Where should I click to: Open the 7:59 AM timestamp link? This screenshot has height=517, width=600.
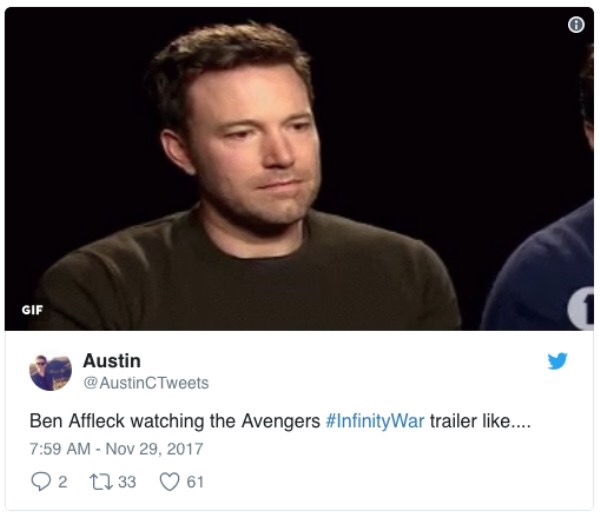[60, 449]
